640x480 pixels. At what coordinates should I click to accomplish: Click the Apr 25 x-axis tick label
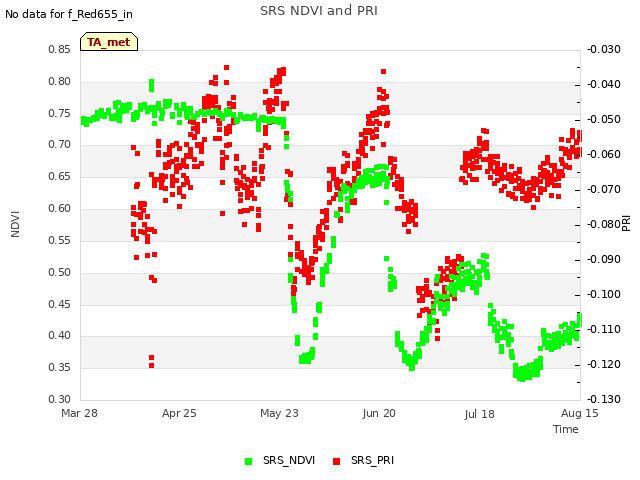[x=179, y=413]
